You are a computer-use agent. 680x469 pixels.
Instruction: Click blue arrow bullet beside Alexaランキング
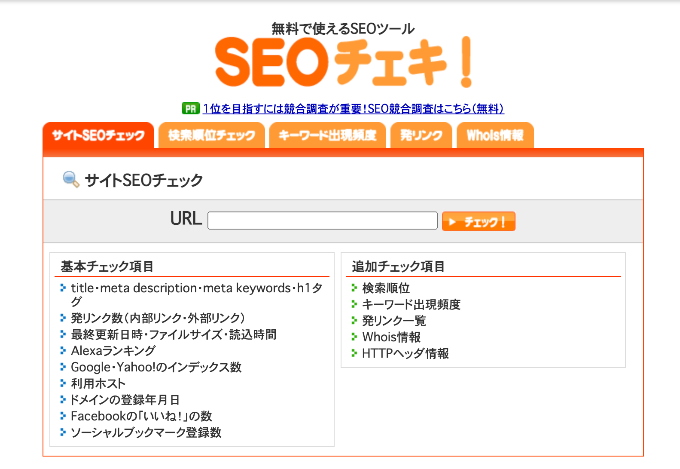pyautogui.click(x=63, y=350)
